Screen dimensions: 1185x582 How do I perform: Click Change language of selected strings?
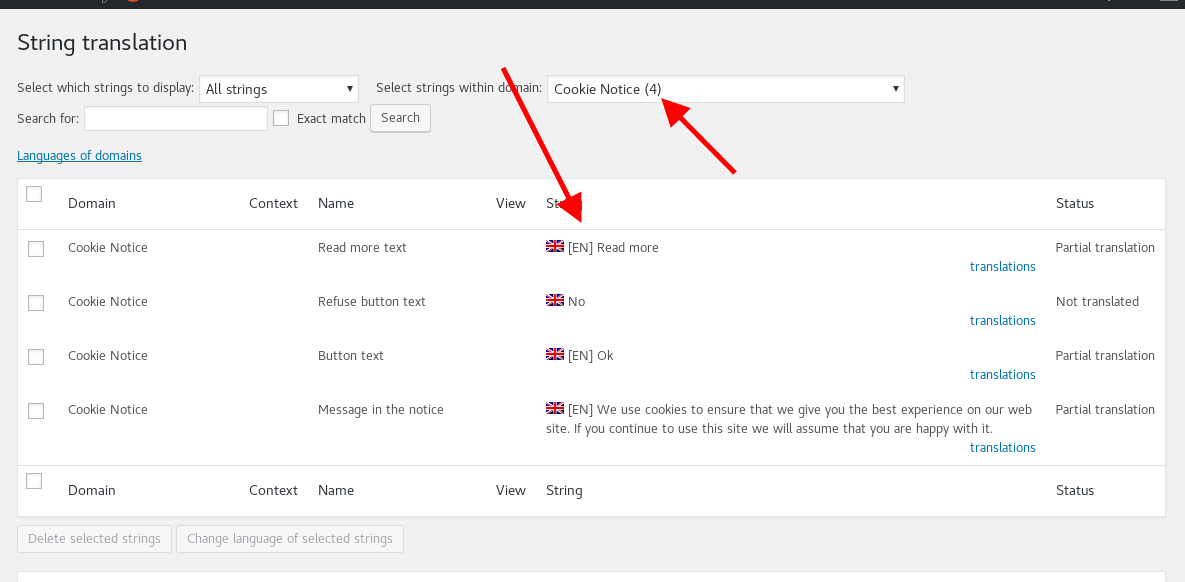(x=290, y=539)
